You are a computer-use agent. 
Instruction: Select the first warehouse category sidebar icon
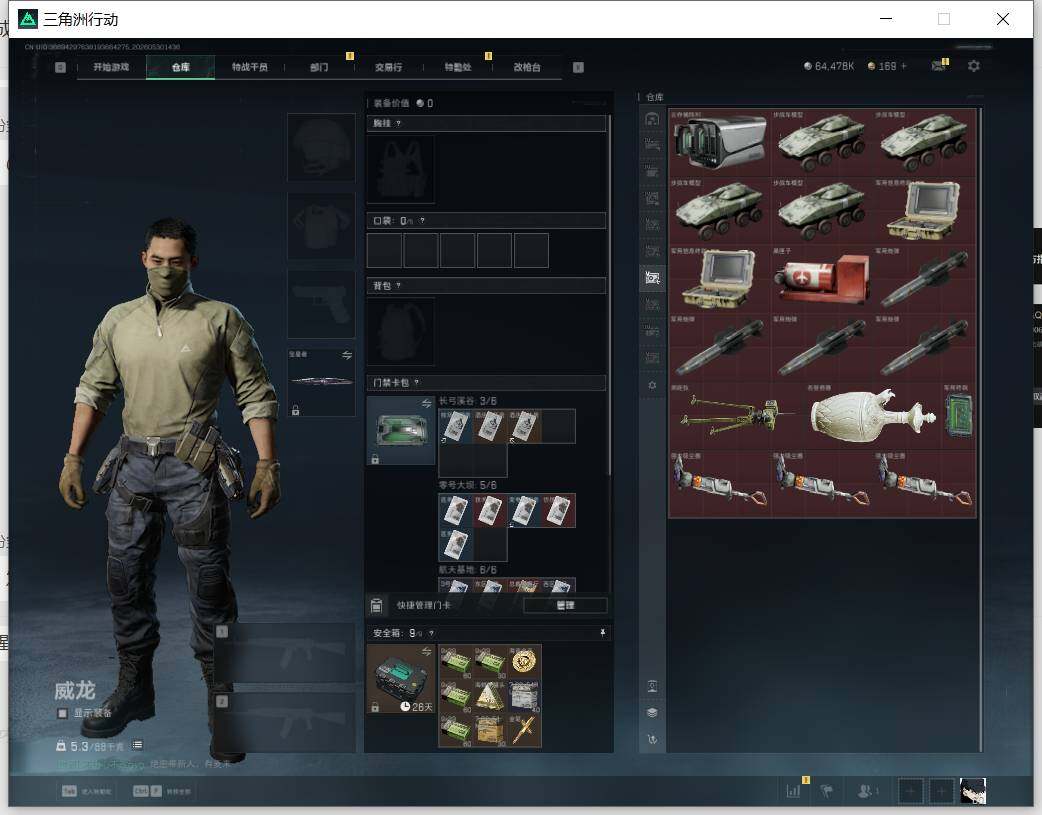[652, 119]
